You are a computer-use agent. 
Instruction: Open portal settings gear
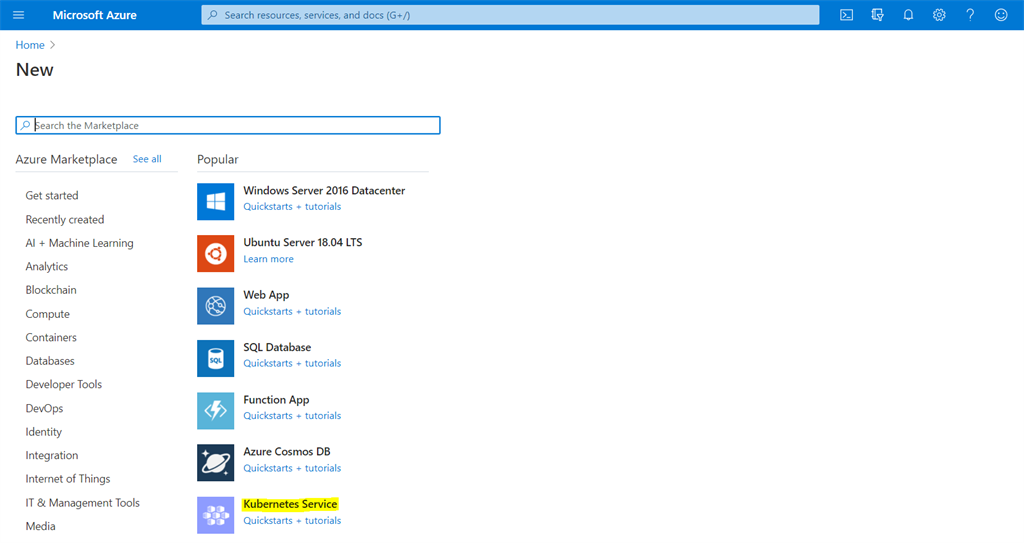939,14
